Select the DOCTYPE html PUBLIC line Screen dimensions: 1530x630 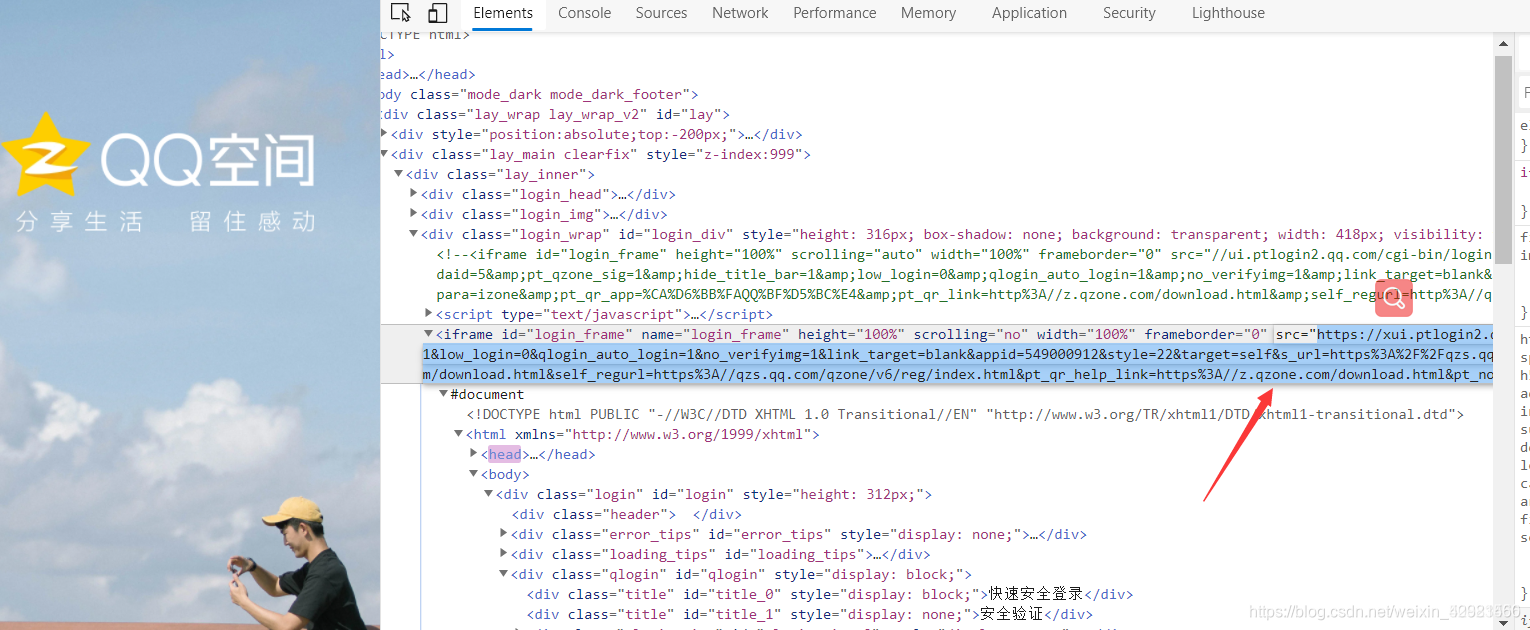[x=965, y=414]
